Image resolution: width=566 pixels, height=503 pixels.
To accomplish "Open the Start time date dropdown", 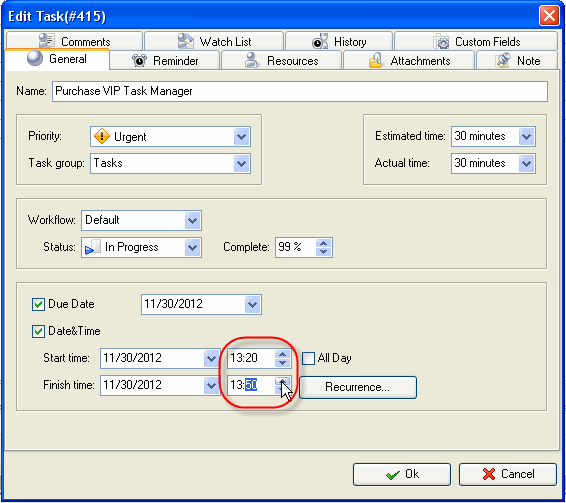I will click(x=211, y=359).
